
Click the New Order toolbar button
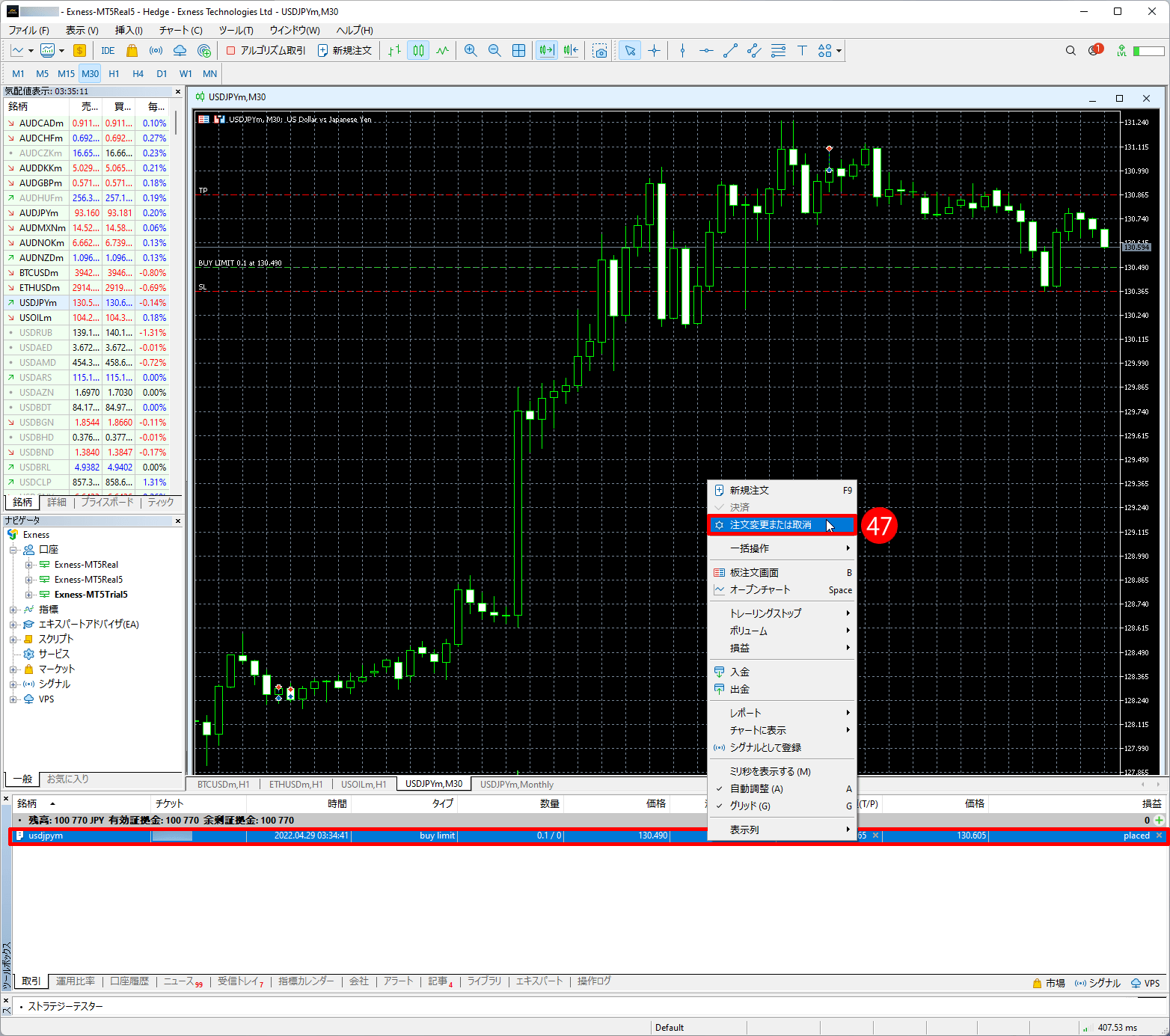[x=345, y=51]
